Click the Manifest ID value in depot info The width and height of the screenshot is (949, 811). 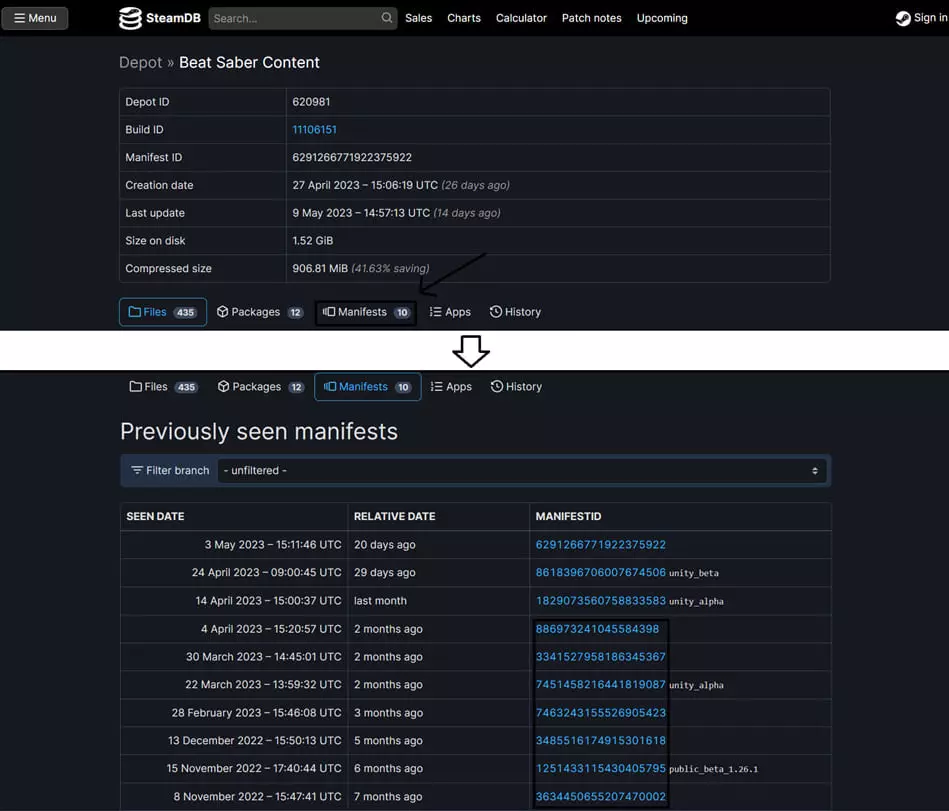coord(352,157)
